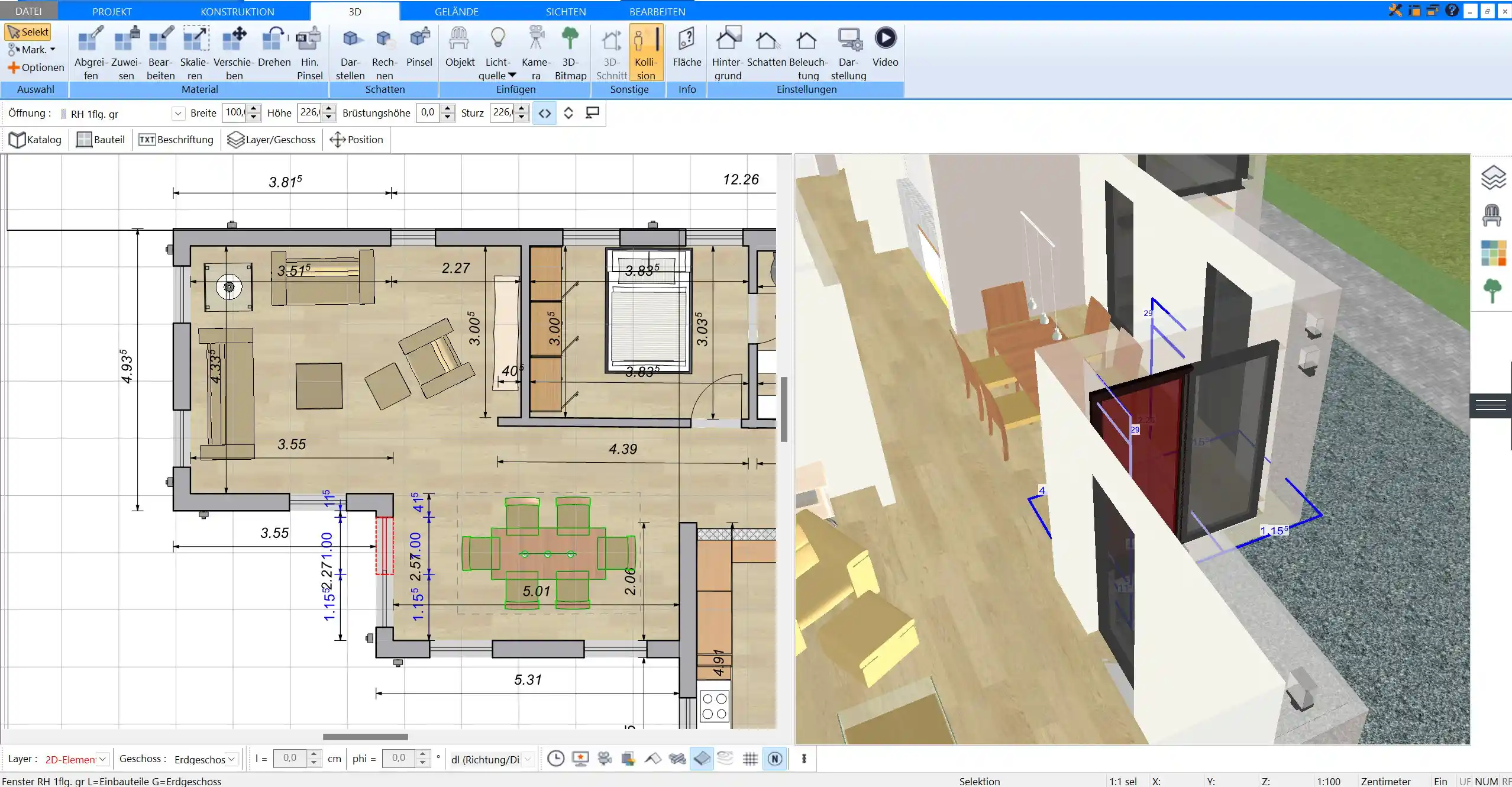Image resolution: width=1512 pixels, height=787 pixels.
Task: Select the Schatten Pinsel tool
Action: pos(419,47)
